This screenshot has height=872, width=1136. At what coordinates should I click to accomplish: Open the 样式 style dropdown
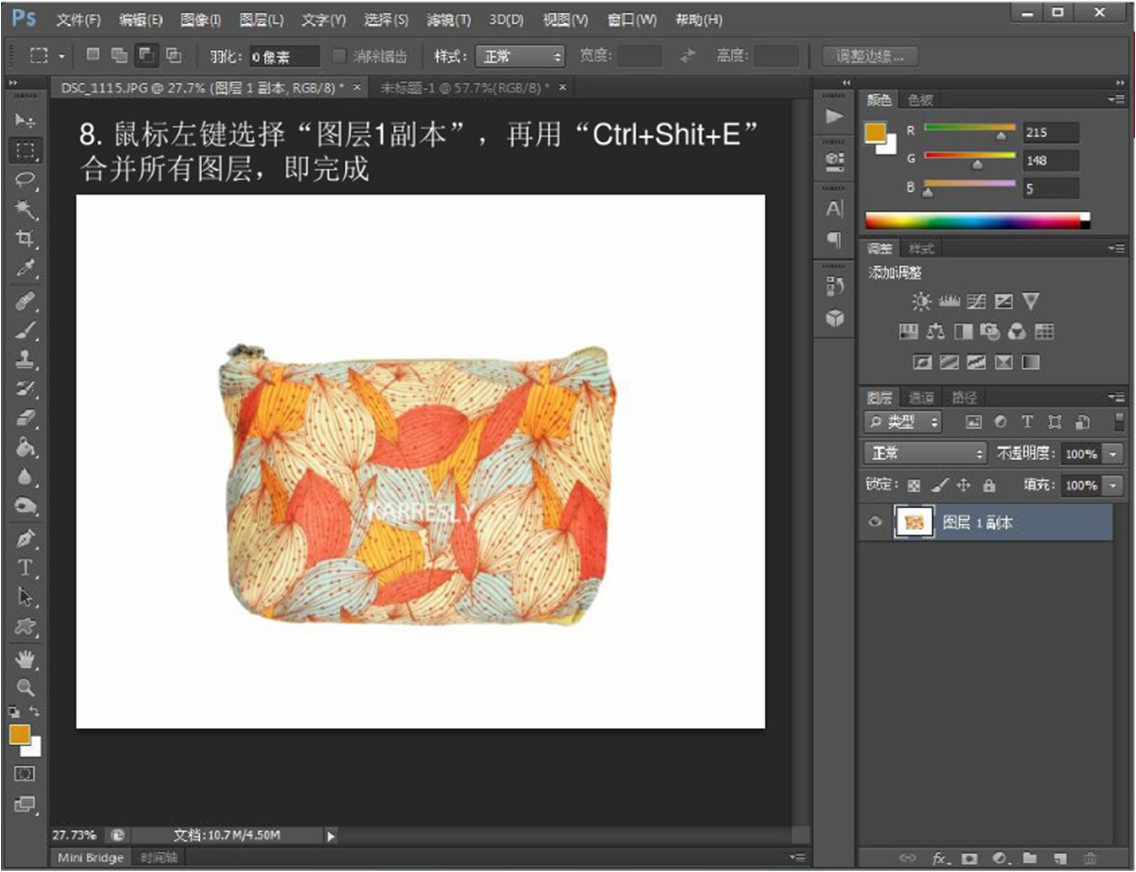(x=520, y=56)
